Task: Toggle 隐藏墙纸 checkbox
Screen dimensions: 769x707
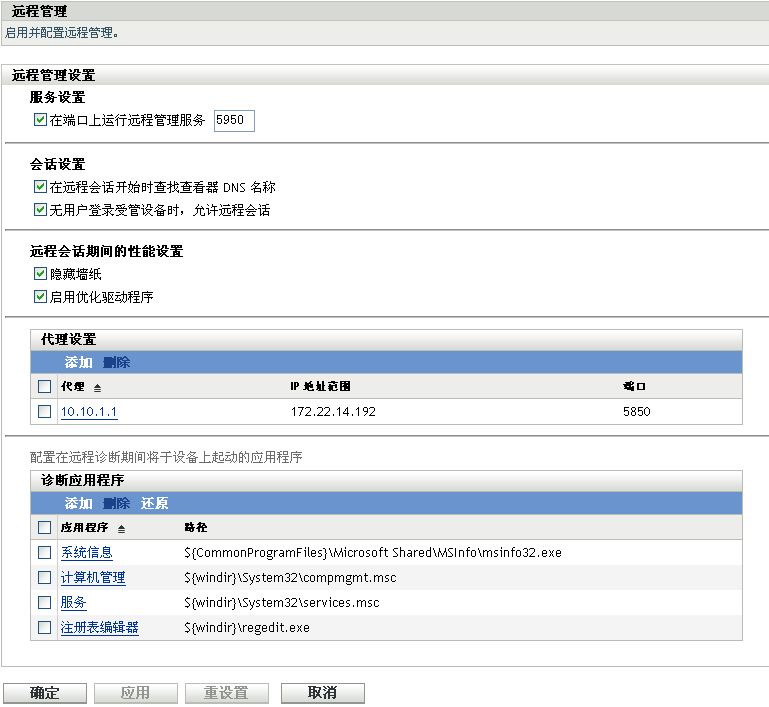Action: (x=40, y=274)
